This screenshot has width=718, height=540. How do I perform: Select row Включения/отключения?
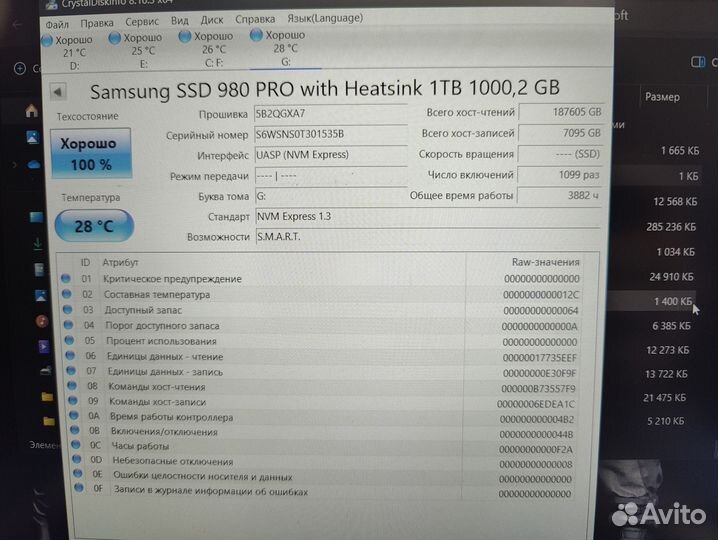tap(321, 432)
